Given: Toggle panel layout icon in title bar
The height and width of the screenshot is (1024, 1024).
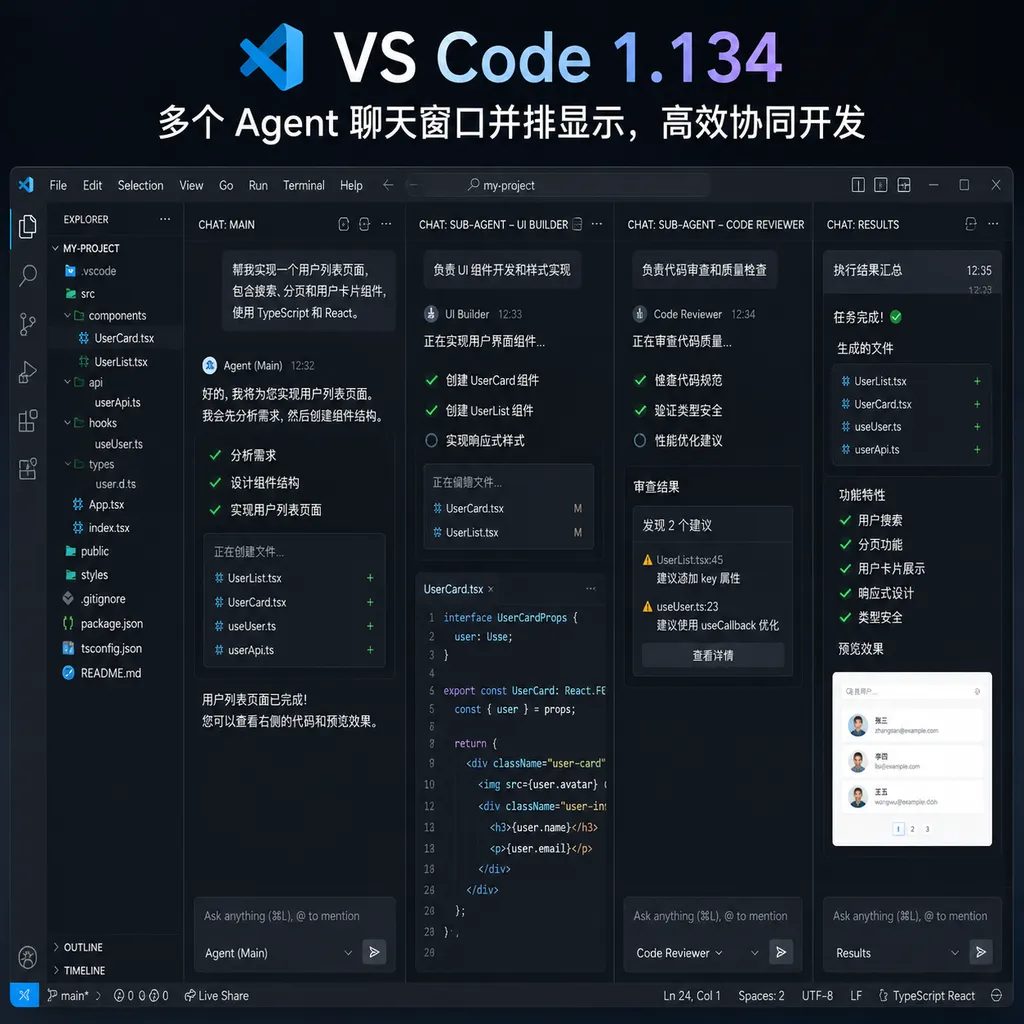Looking at the screenshot, I should 881,185.
